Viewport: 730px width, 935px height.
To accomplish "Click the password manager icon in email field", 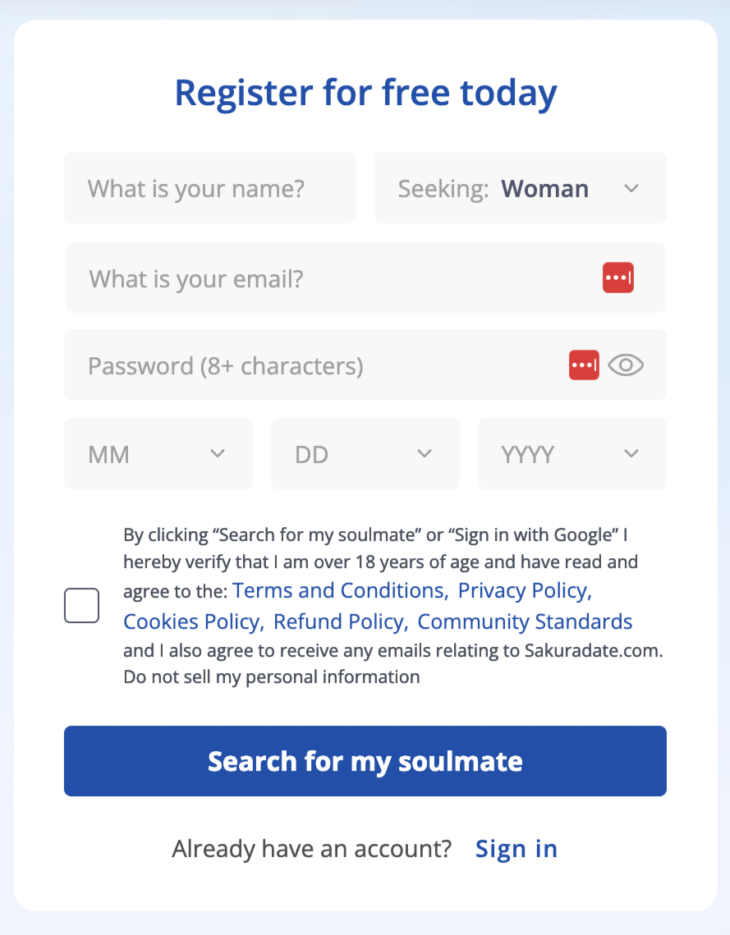I will click(618, 278).
